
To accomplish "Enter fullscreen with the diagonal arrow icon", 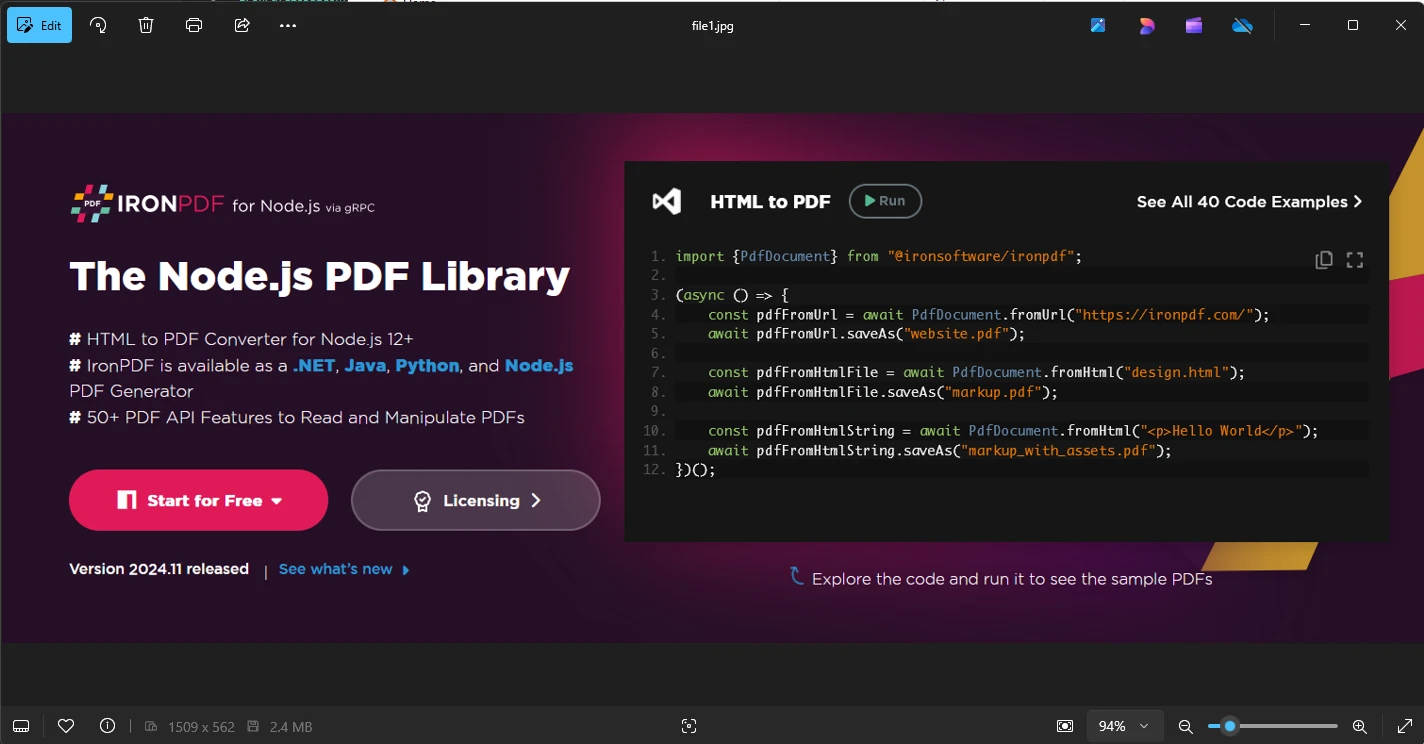I will [1404, 726].
